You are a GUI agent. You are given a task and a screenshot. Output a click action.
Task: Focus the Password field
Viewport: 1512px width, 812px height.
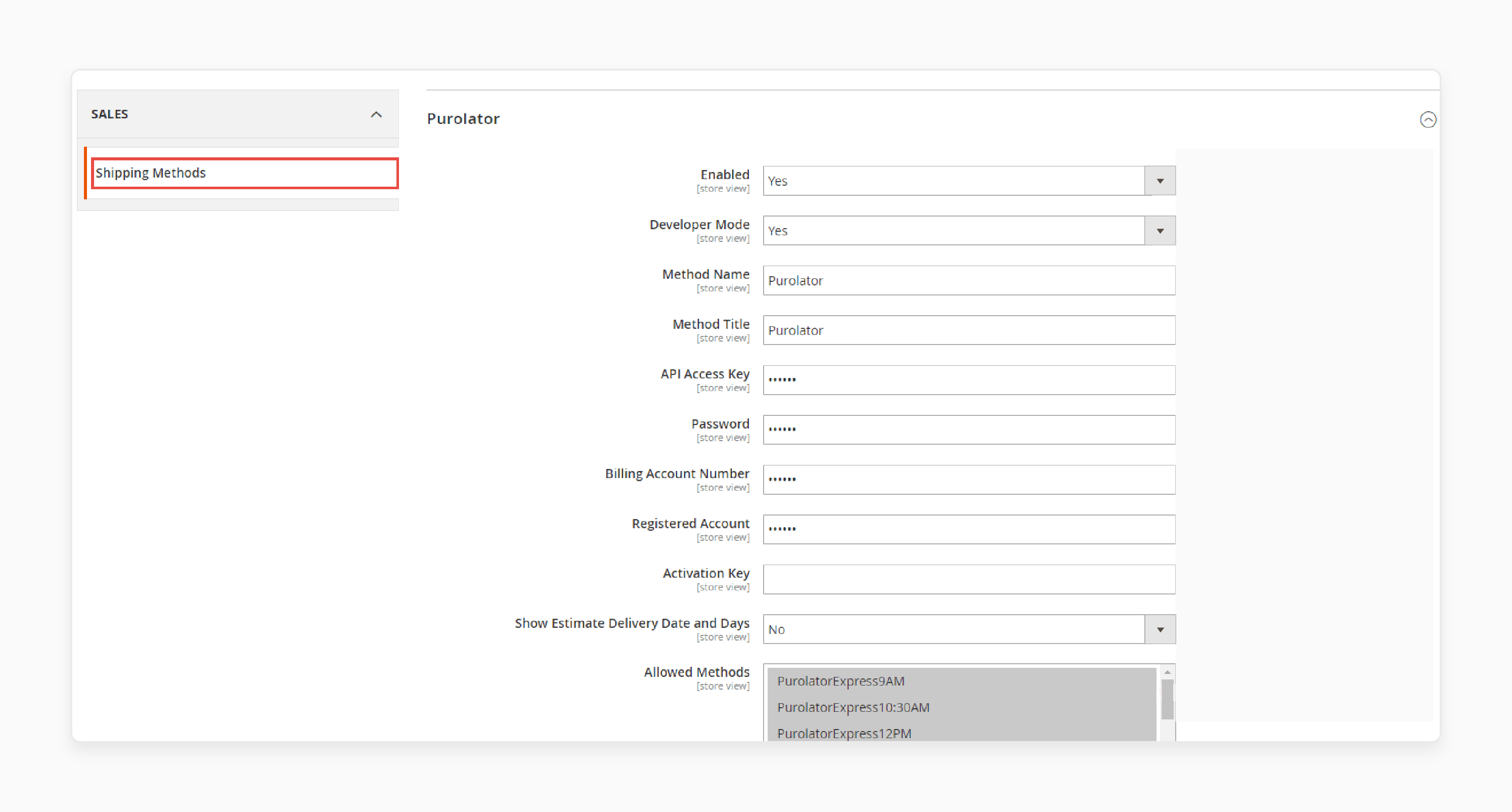(x=968, y=430)
